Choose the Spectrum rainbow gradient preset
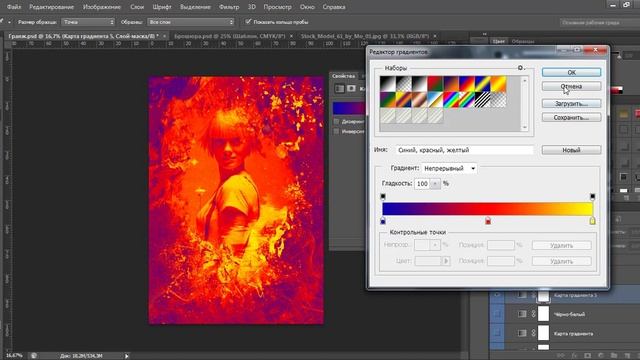Screen dimensions: 640x360 pyautogui.click(x=451, y=100)
